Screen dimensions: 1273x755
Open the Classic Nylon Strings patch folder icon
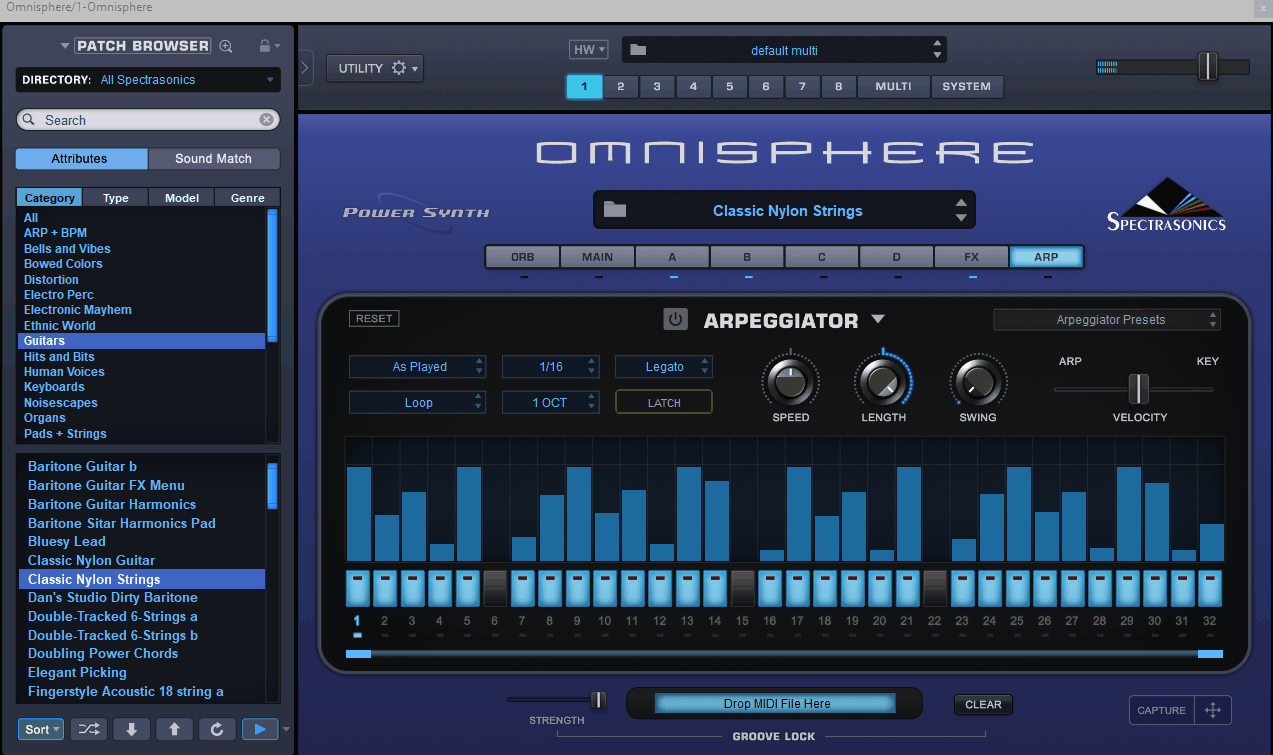(615, 210)
